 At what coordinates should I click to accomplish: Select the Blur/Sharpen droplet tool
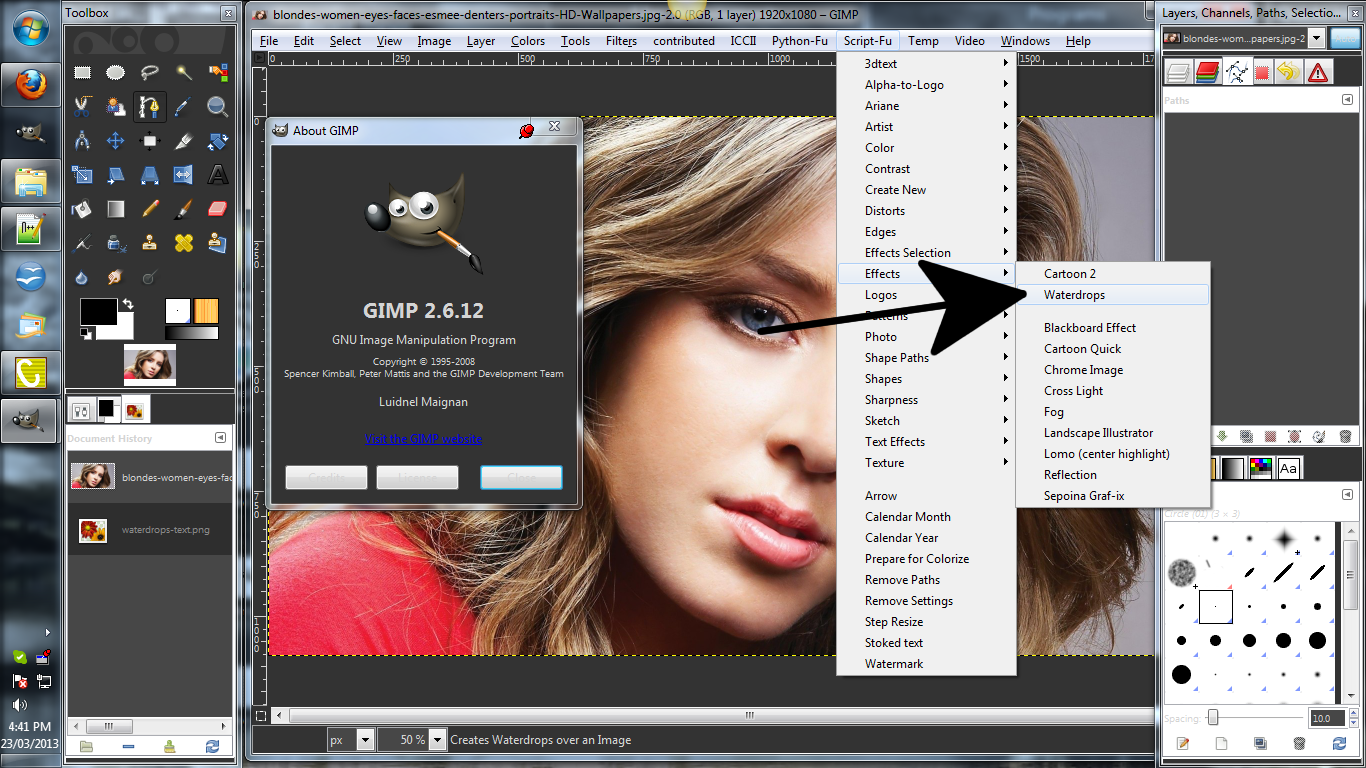[x=82, y=276]
